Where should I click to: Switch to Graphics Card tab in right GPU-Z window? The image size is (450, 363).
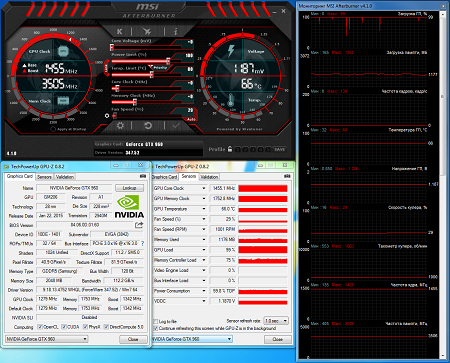165,177
